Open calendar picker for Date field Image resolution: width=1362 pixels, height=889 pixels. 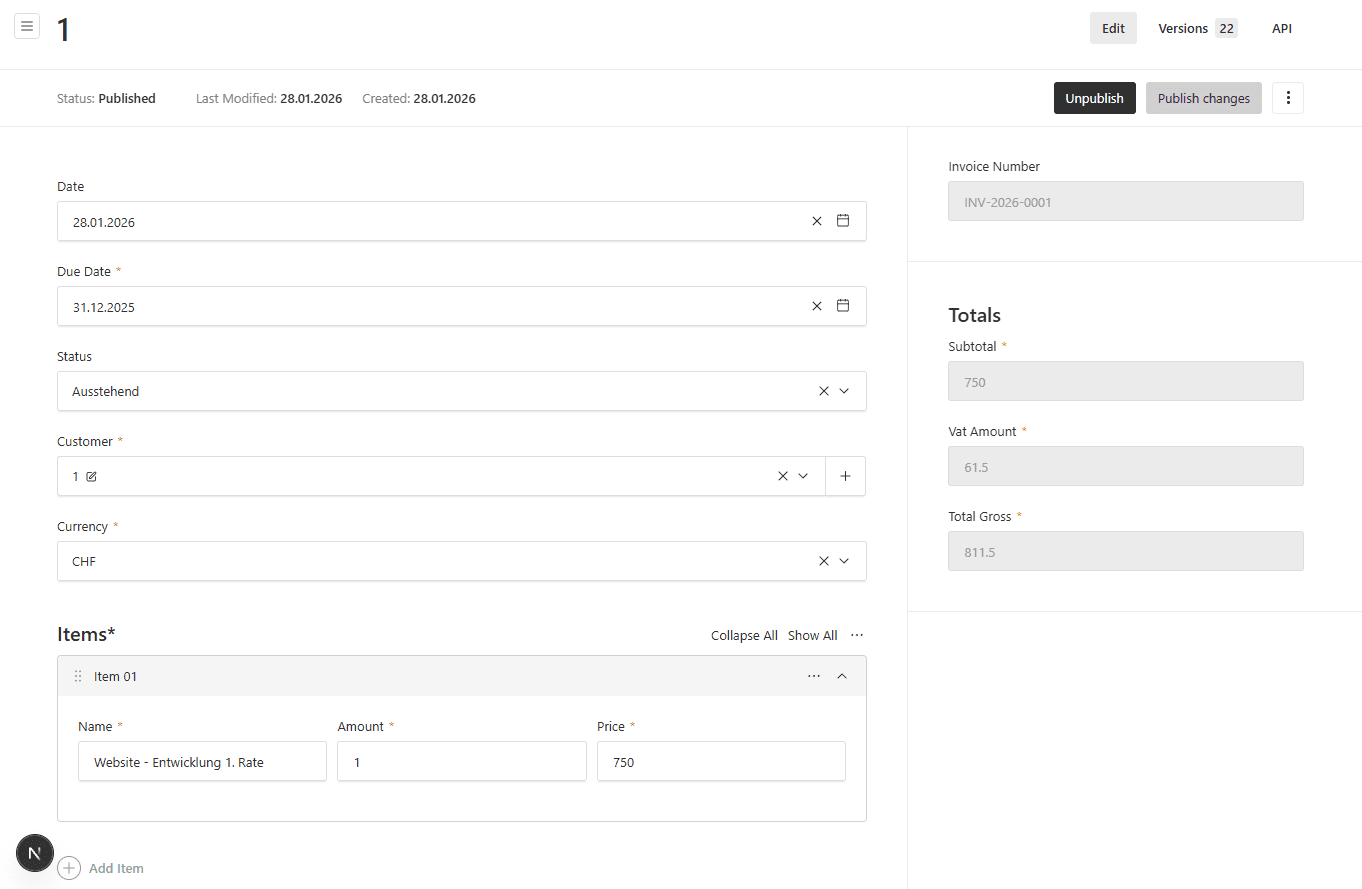pos(843,221)
